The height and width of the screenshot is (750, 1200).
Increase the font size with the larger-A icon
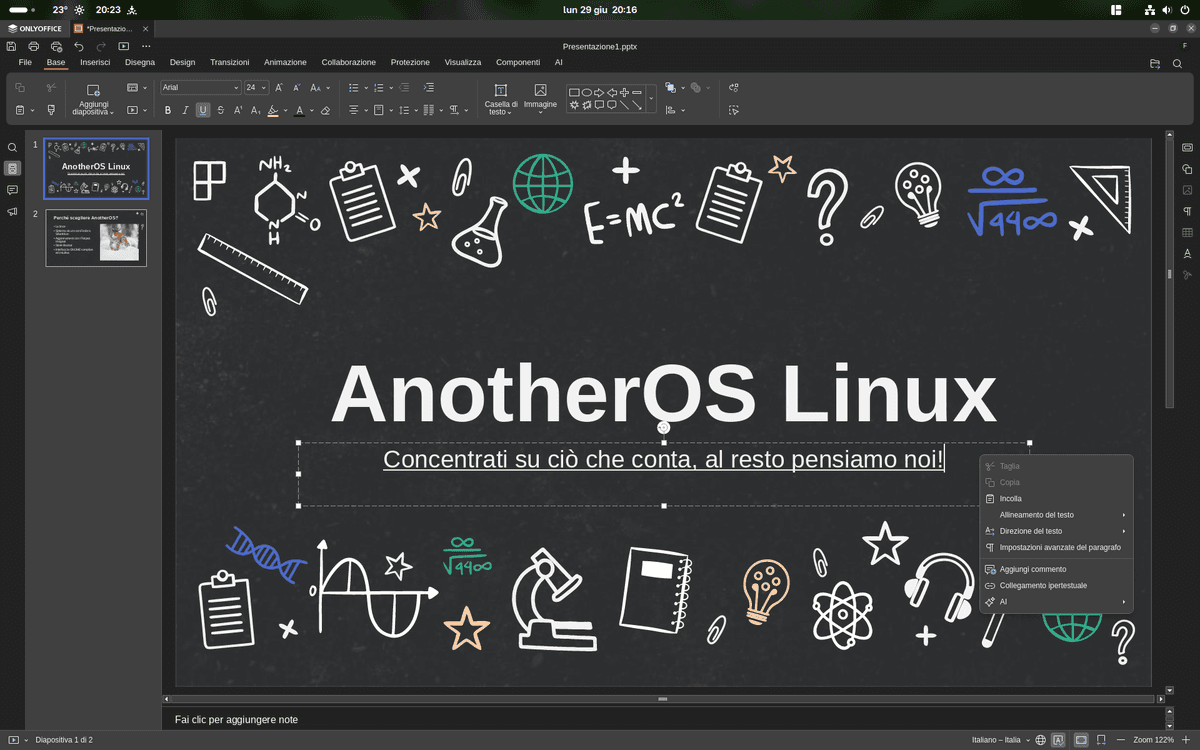(279, 88)
